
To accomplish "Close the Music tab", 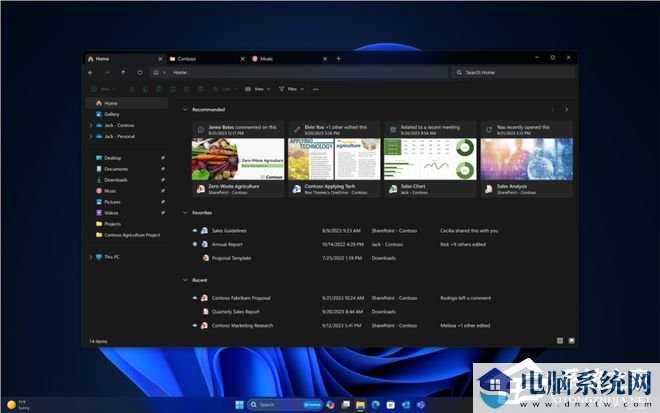I will [325, 59].
